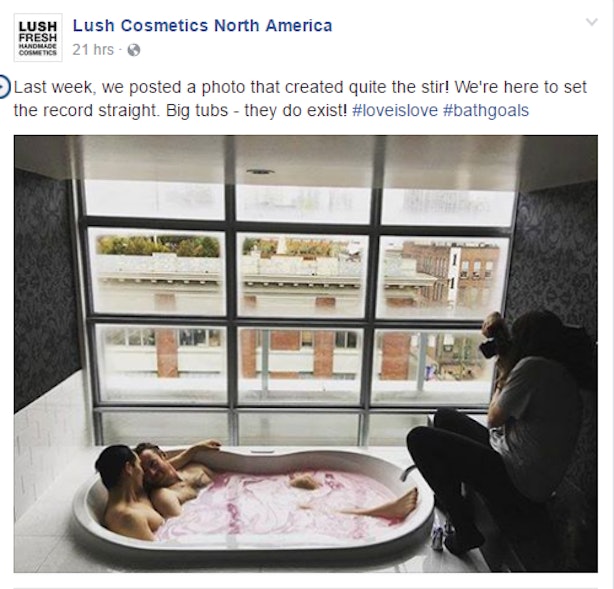This screenshot has height=589, width=614.
Task: Click the post text starting with Last week
Action: coord(300,99)
